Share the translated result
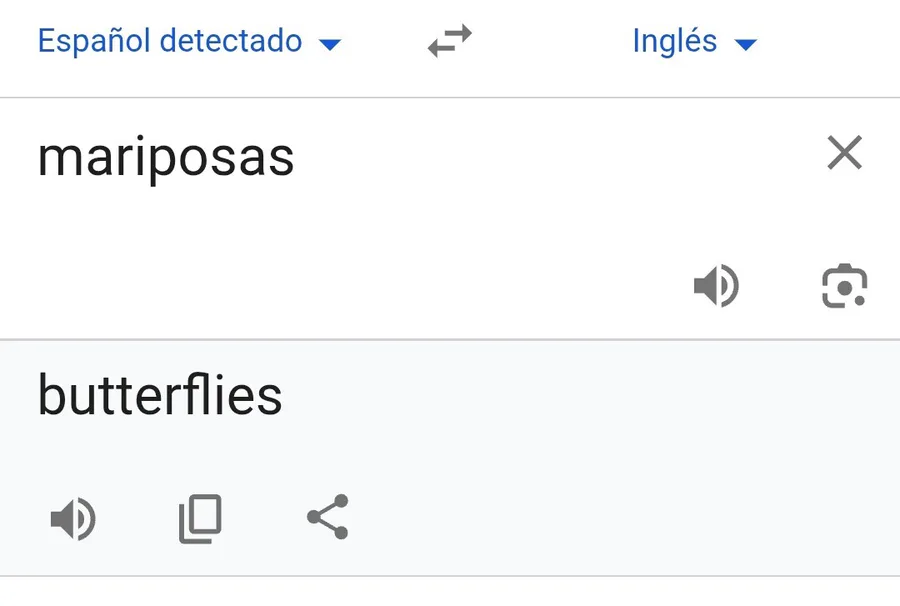 coord(327,517)
